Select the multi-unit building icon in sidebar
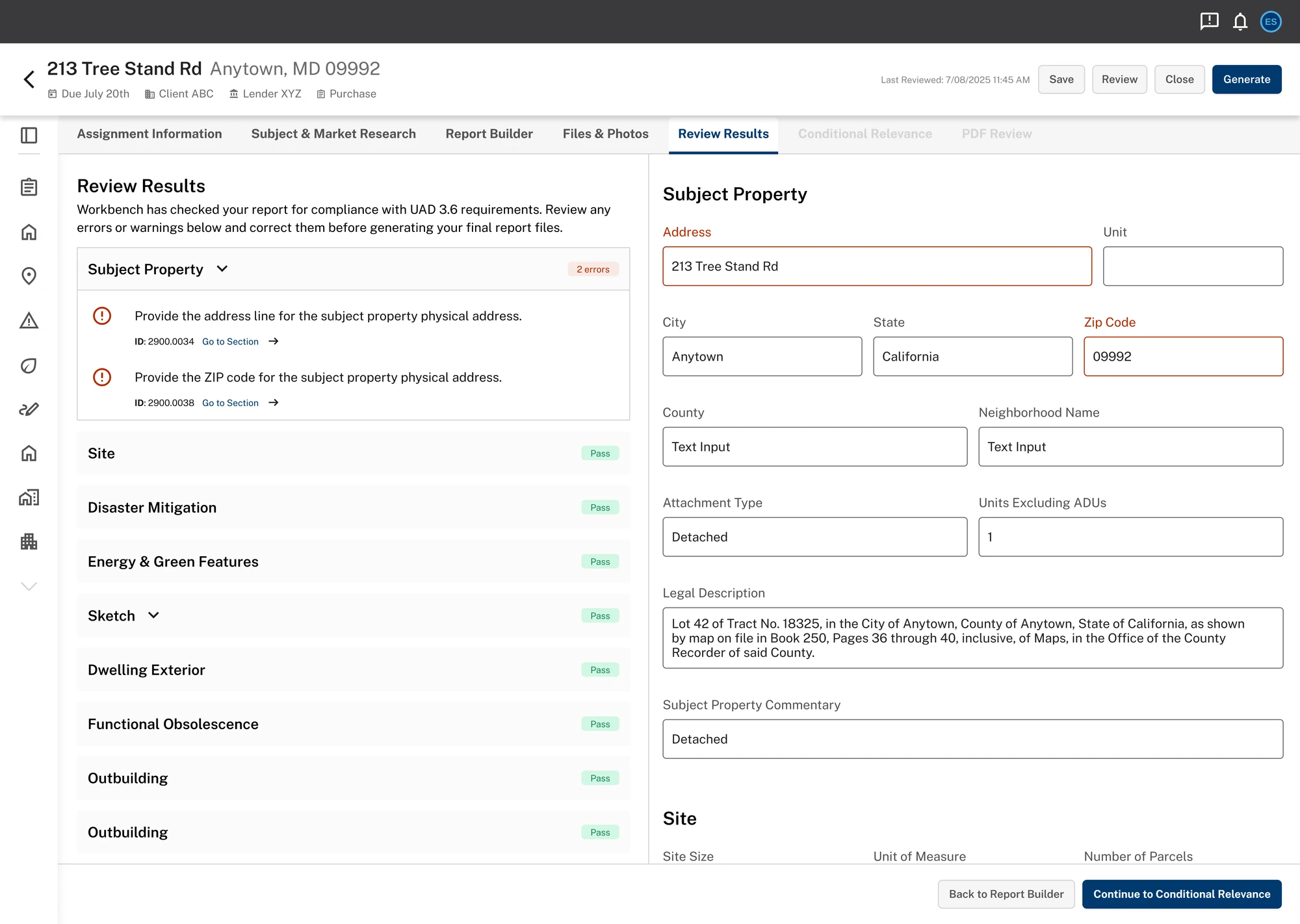This screenshot has height=924, width=1300. [29, 542]
